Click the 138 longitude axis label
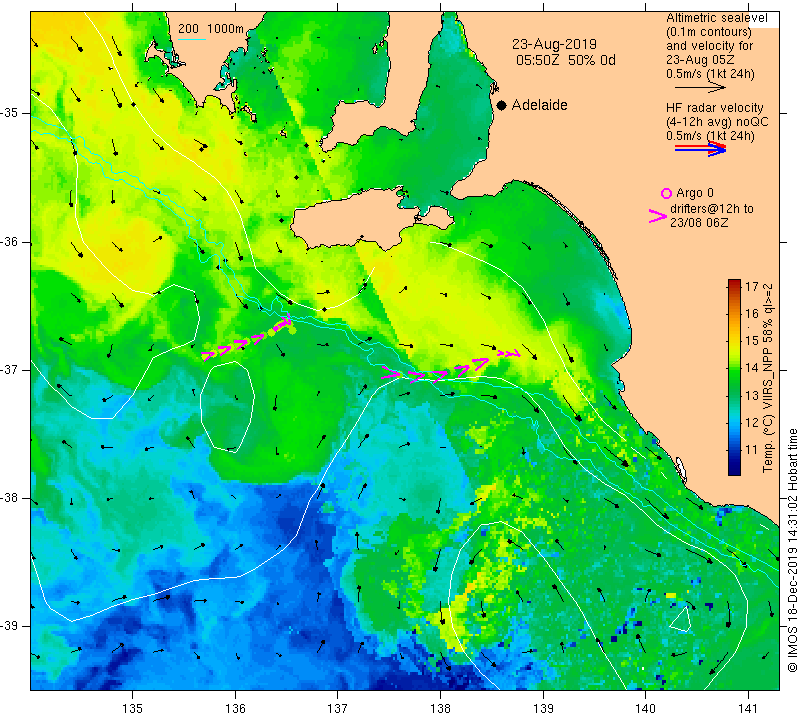Screen dimensions: 800x720 (x=440, y=708)
